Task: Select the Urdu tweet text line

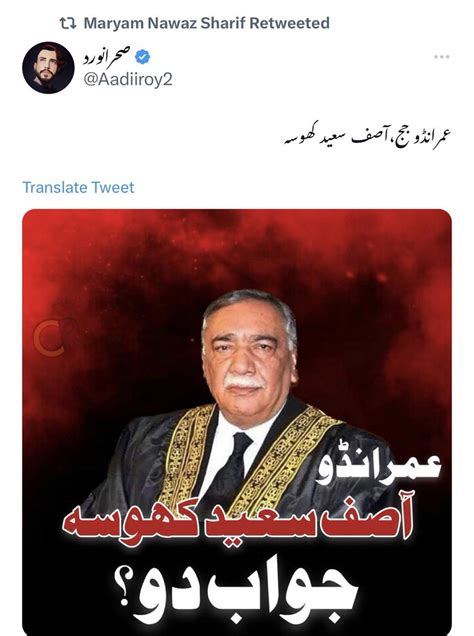Action: coord(367,137)
